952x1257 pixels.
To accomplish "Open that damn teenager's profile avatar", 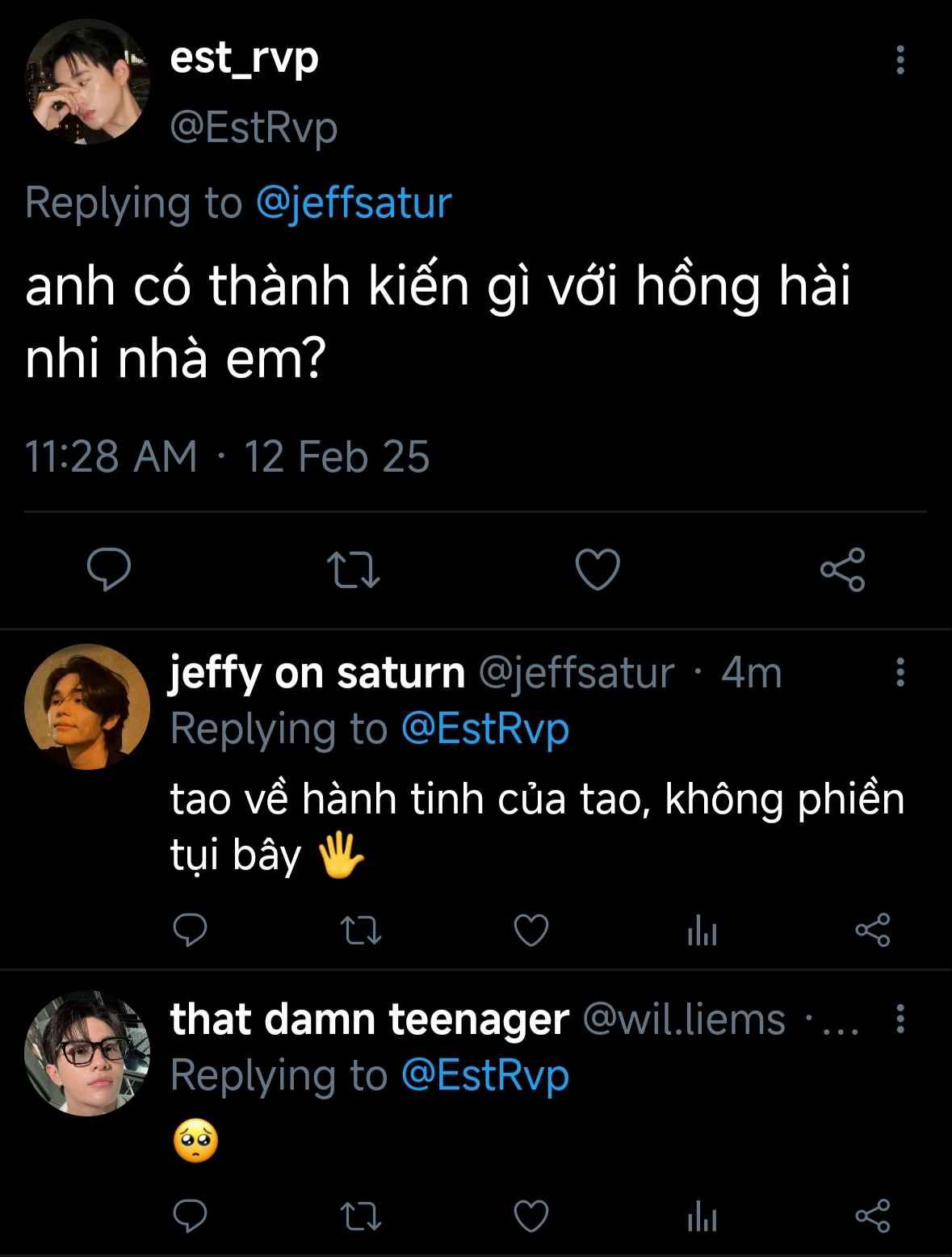I will (87, 1053).
